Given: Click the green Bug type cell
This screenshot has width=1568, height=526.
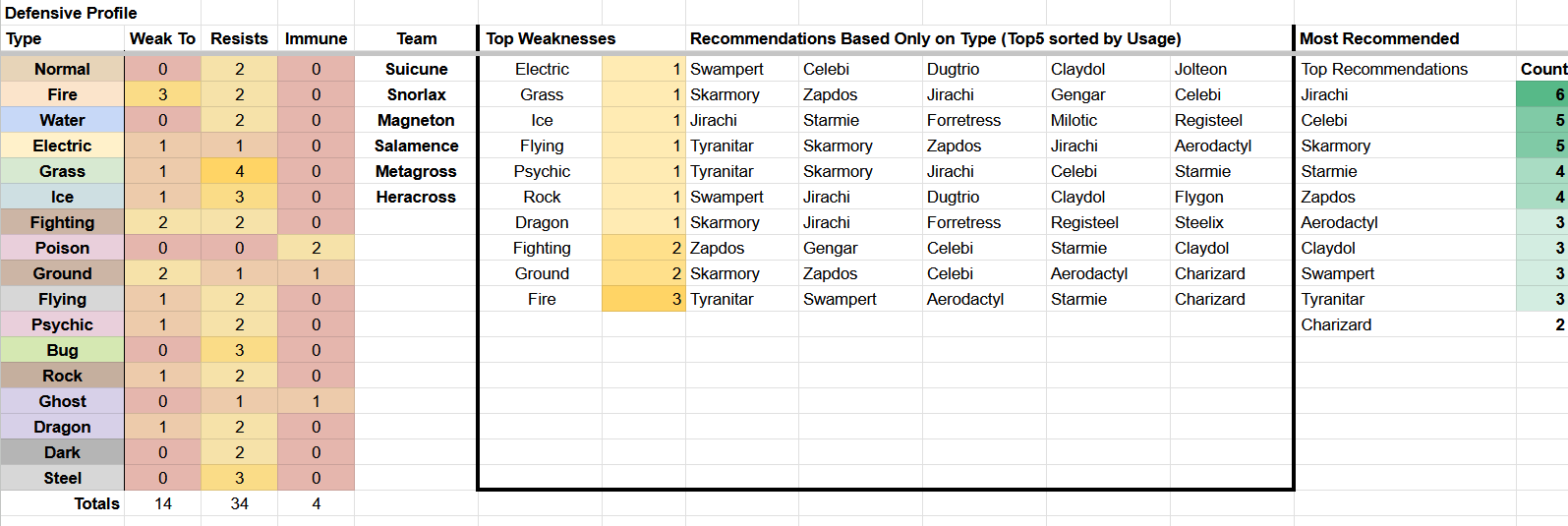Looking at the screenshot, I should (x=62, y=350).
